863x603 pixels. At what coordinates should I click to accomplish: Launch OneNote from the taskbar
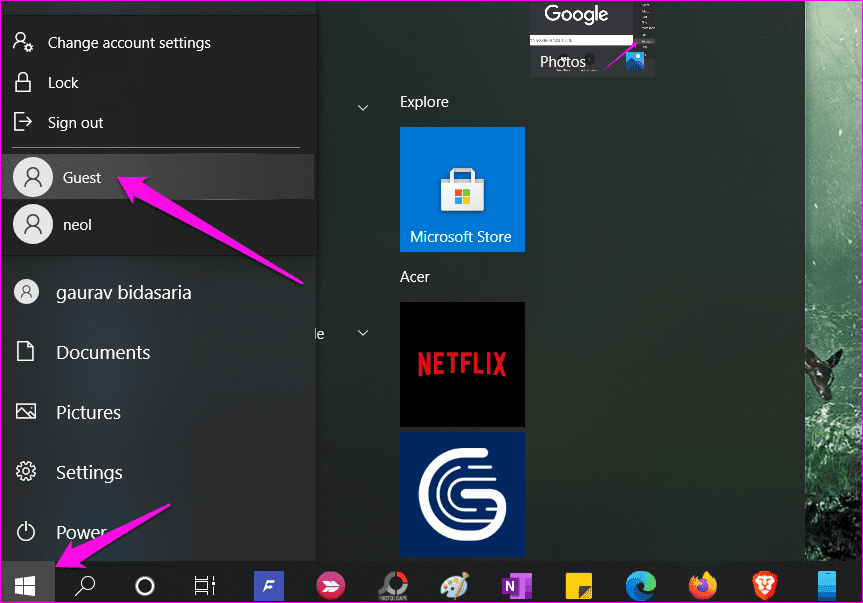[517, 585]
